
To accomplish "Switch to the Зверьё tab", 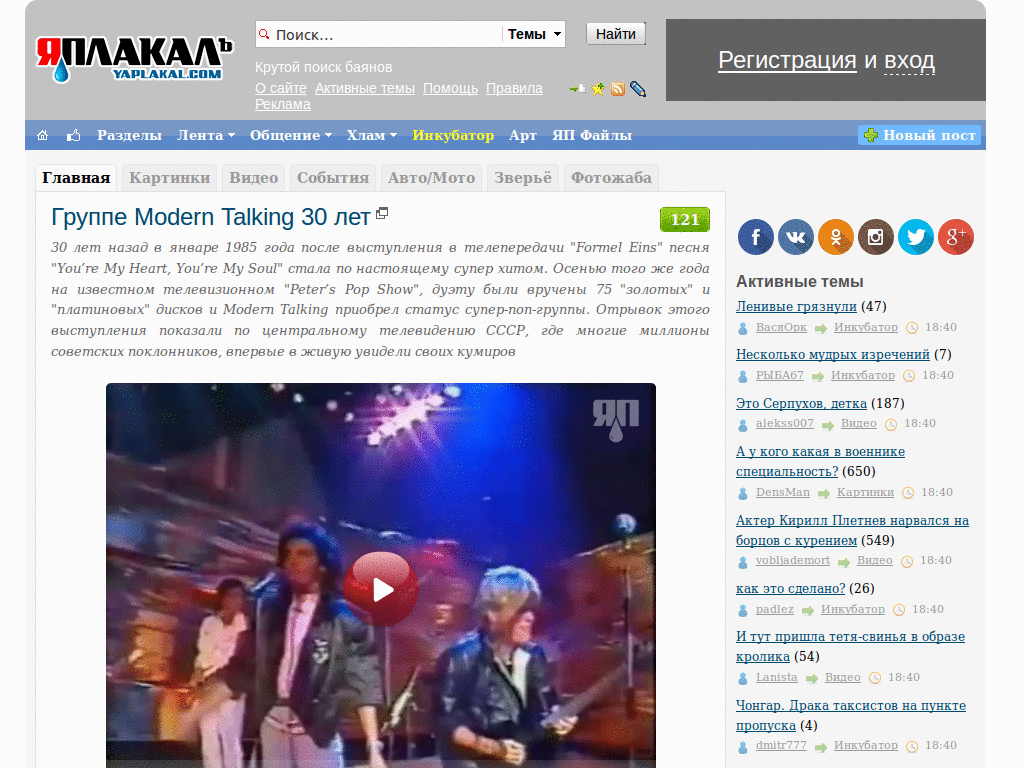I will [x=522, y=178].
